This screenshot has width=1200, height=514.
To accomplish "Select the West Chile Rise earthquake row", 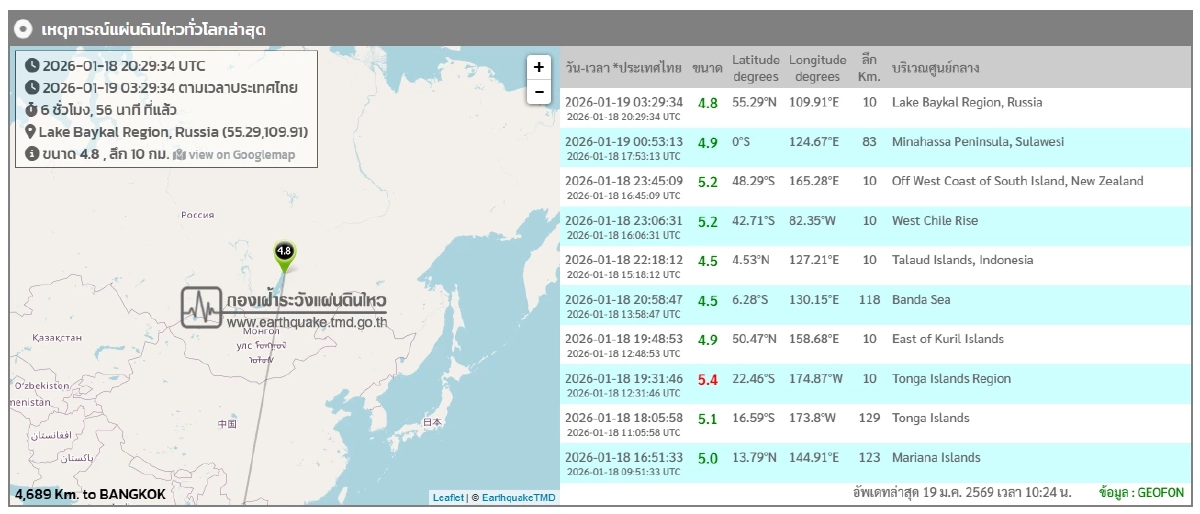I will (934, 221).
